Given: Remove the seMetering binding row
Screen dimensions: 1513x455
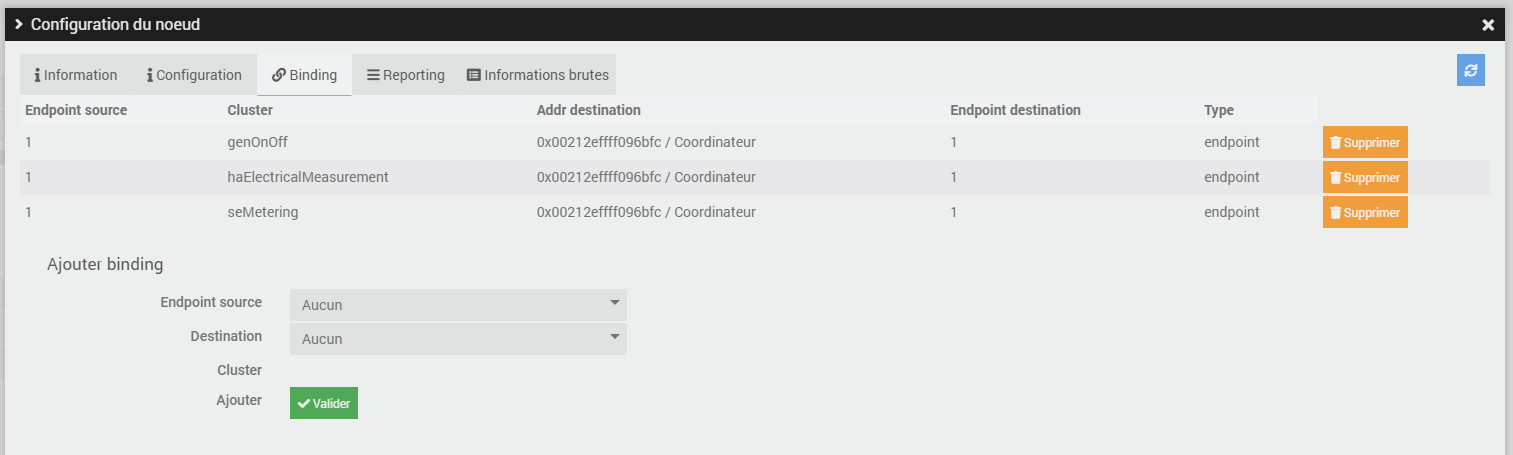Looking at the screenshot, I should (x=1364, y=213).
